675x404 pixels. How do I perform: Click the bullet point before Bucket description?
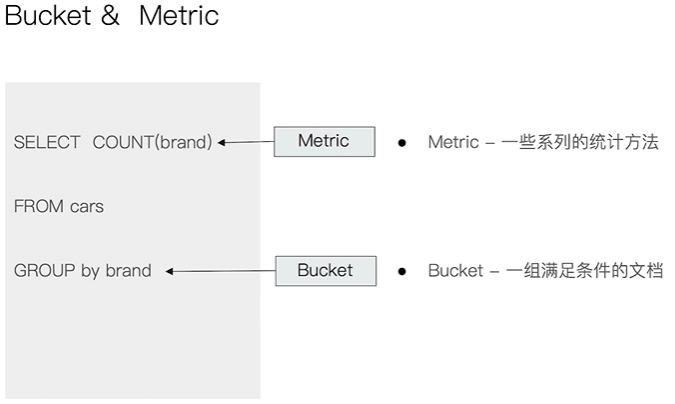point(402,271)
